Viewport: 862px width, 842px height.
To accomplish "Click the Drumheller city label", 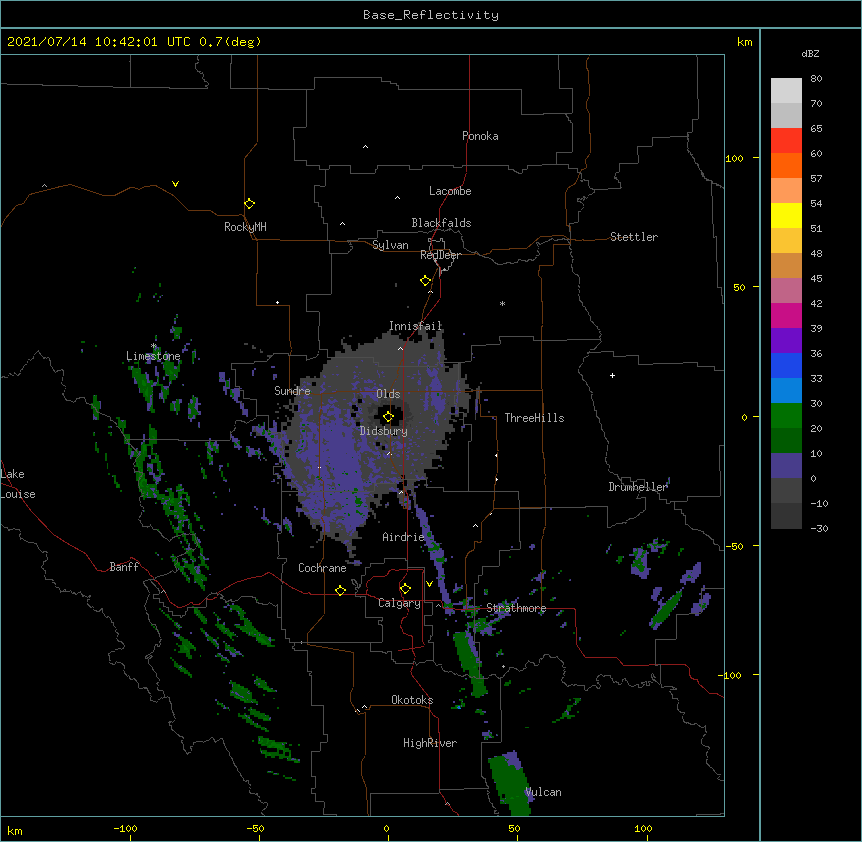I will 638,487.
